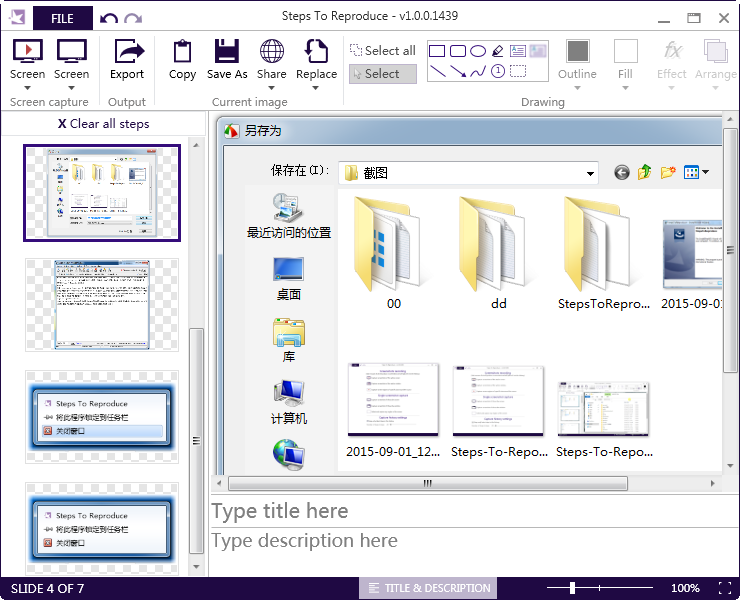Click the back arrow icon in save dialog
The image size is (740, 600).
[x=622, y=172]
